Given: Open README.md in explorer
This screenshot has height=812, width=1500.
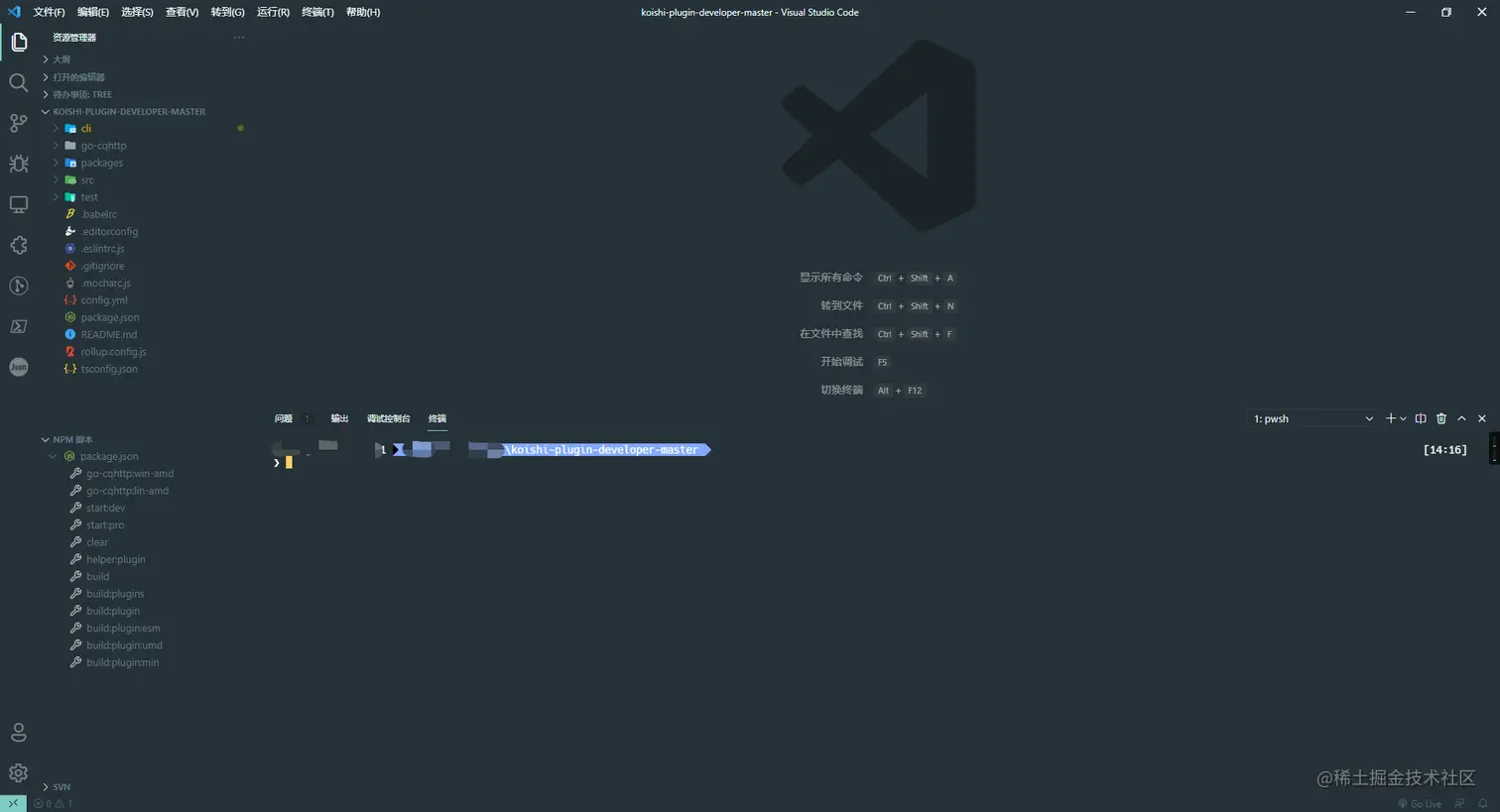Looking at the screenshot, I should click(109, 335).
